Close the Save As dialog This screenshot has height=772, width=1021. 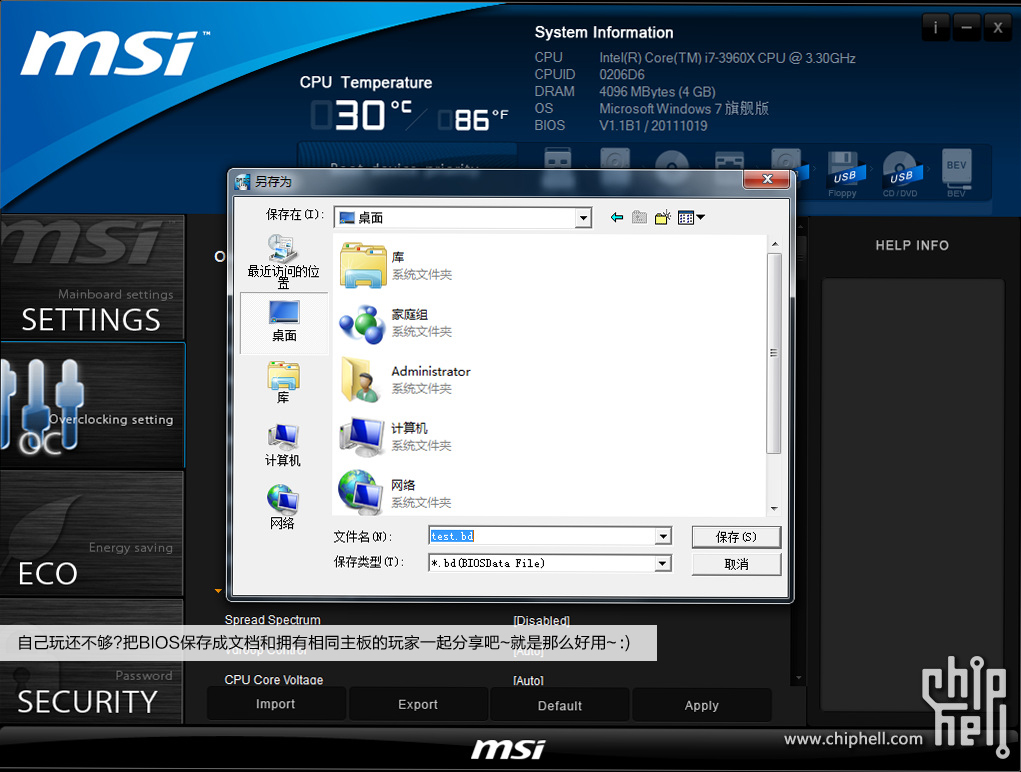pyautogui.click(x=767, y=179)
